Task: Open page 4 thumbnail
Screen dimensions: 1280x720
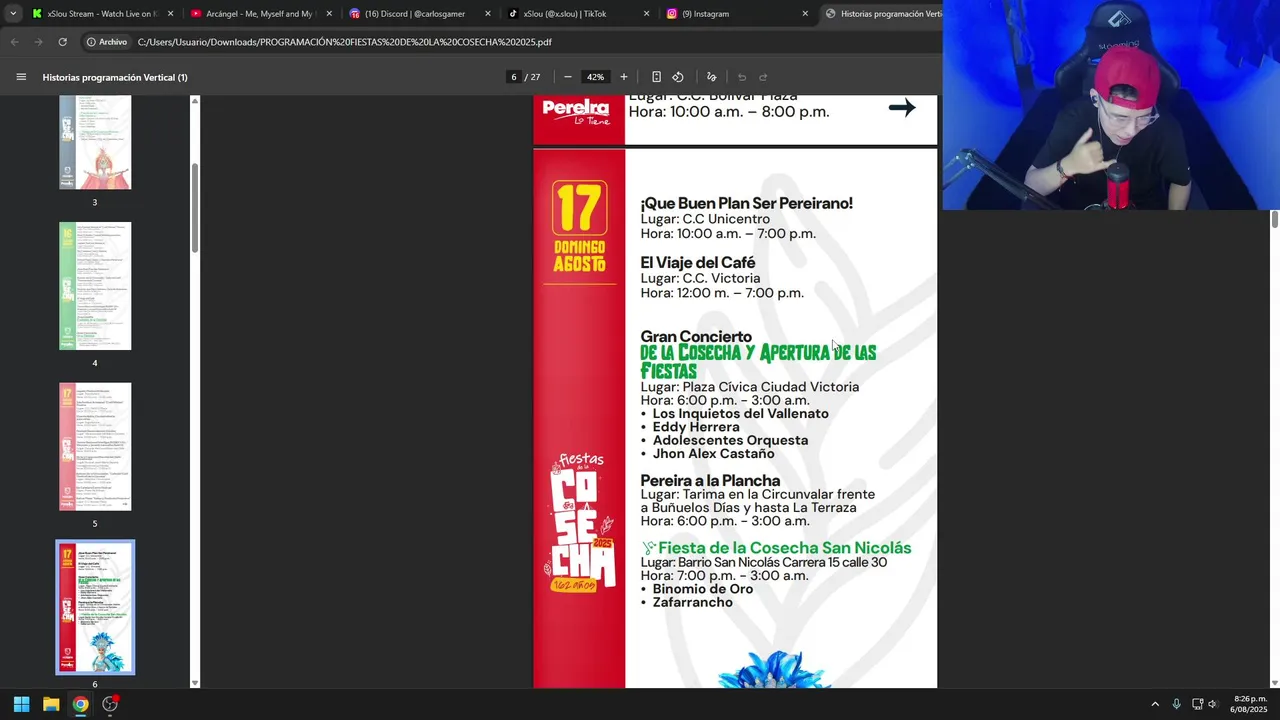Action: (x=95, y=286)
